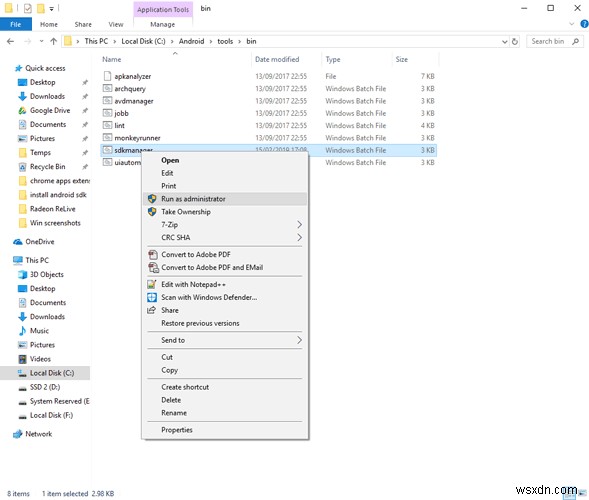The height and width of the screenshot is (500, 589).
Task: Expand the CRC SHA submenu arrow
Action: (x=299, y=237)
